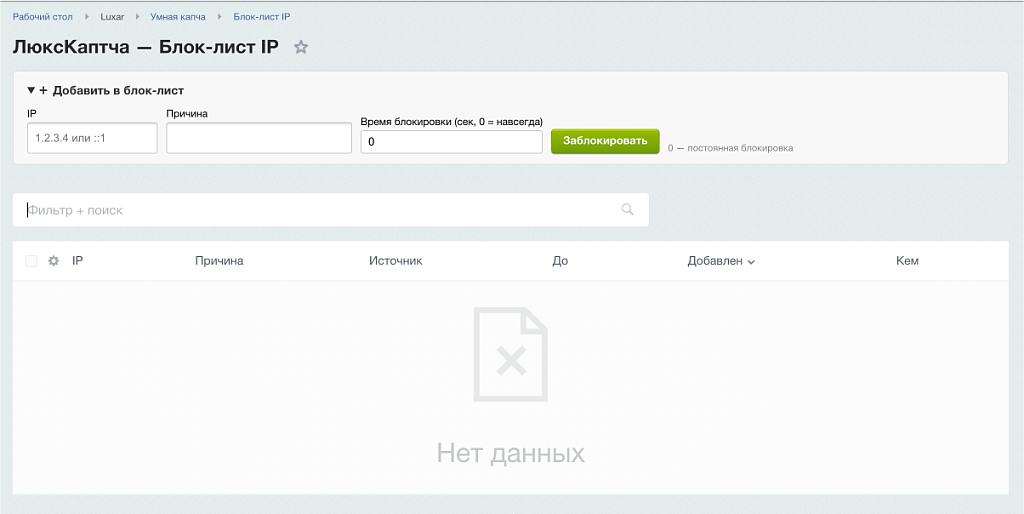Image resolution: width=1024 pixels, height=514 pixels.
Task: Focus the IP address input field
Action: pos(92,138)
